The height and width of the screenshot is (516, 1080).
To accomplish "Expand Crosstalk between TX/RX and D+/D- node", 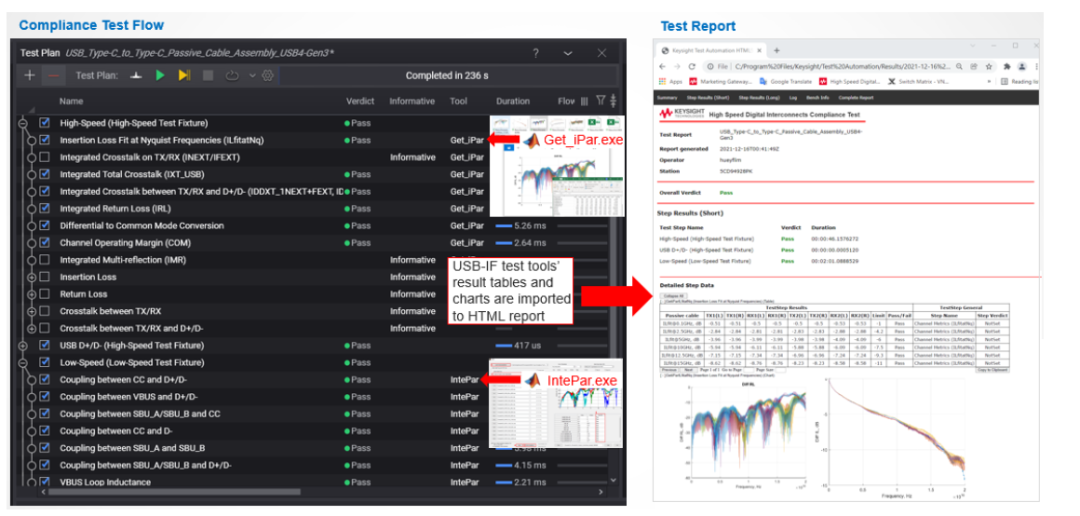I will pos(32,328).
